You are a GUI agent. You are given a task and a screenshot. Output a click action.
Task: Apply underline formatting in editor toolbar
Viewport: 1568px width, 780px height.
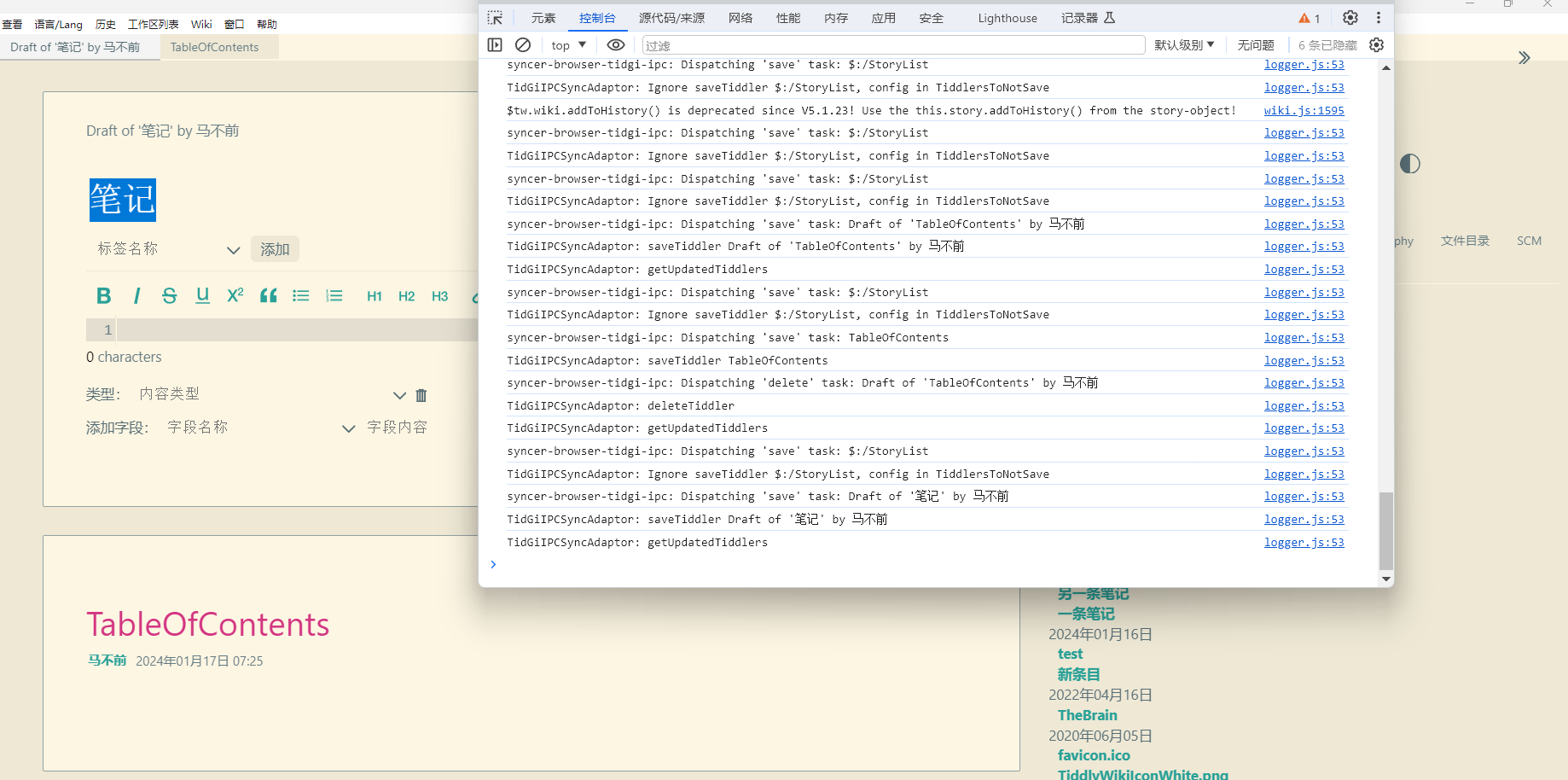pos(202,295)
